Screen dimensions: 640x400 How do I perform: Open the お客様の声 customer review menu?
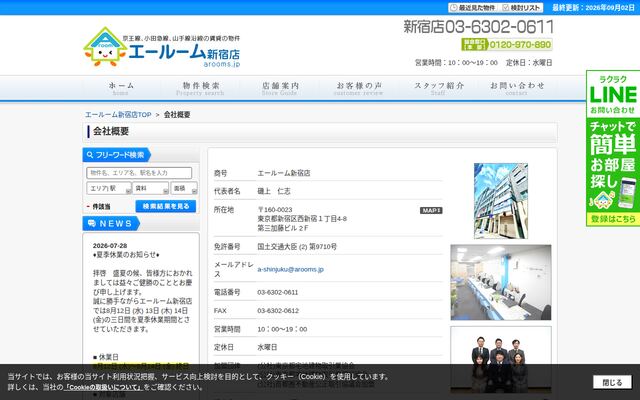(359, 88)
